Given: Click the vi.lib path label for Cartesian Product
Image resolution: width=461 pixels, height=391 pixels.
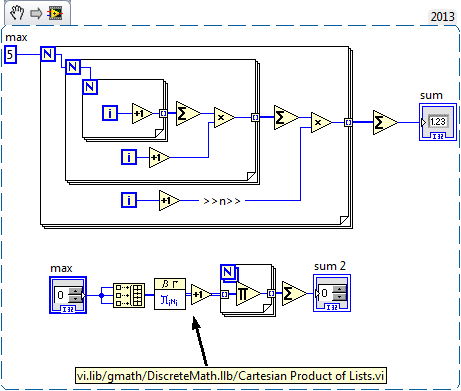Looking at the screenshot, I should click(231, 376).
